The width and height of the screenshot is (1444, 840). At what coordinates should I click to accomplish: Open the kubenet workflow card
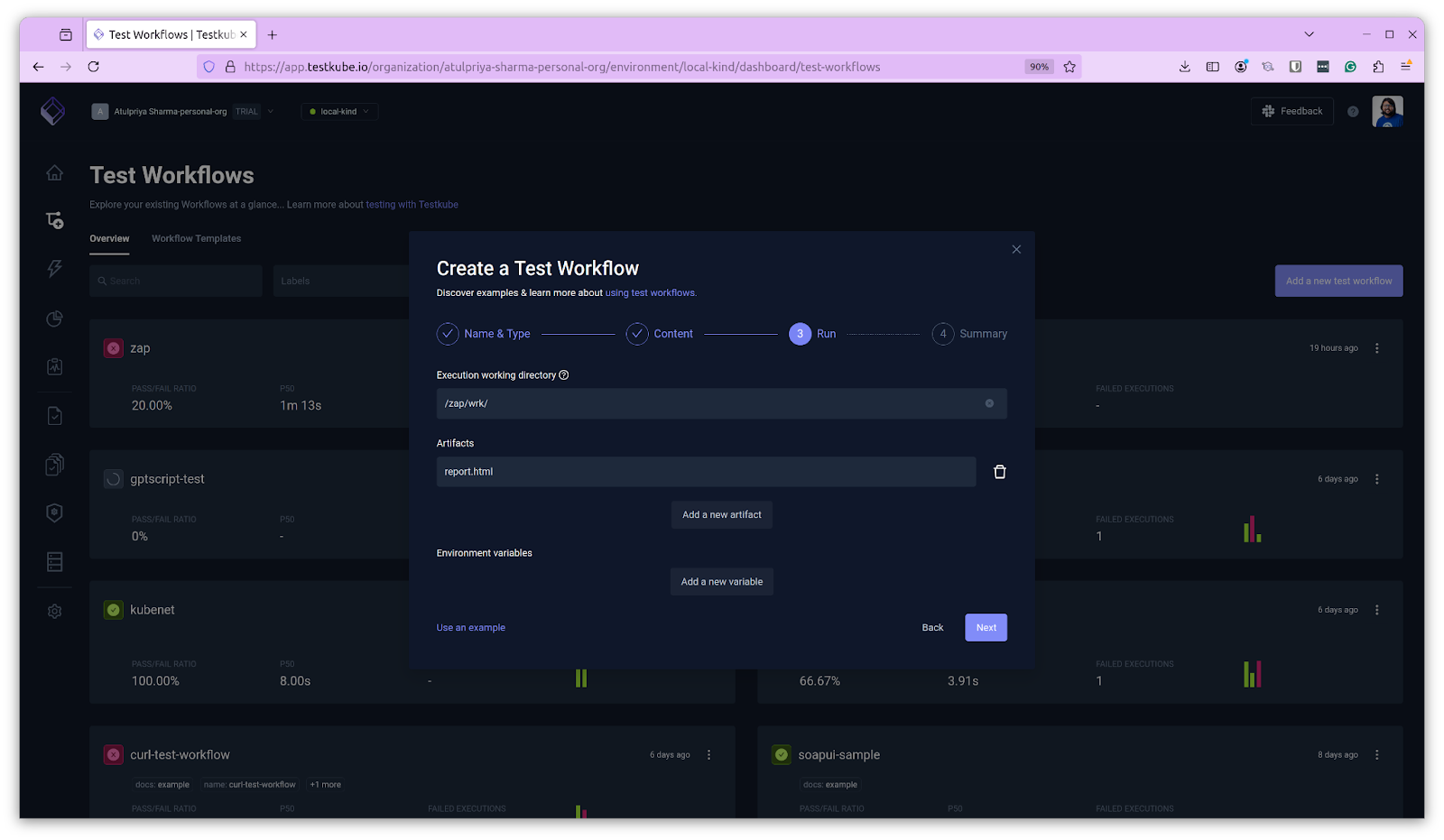click(153, 610)
